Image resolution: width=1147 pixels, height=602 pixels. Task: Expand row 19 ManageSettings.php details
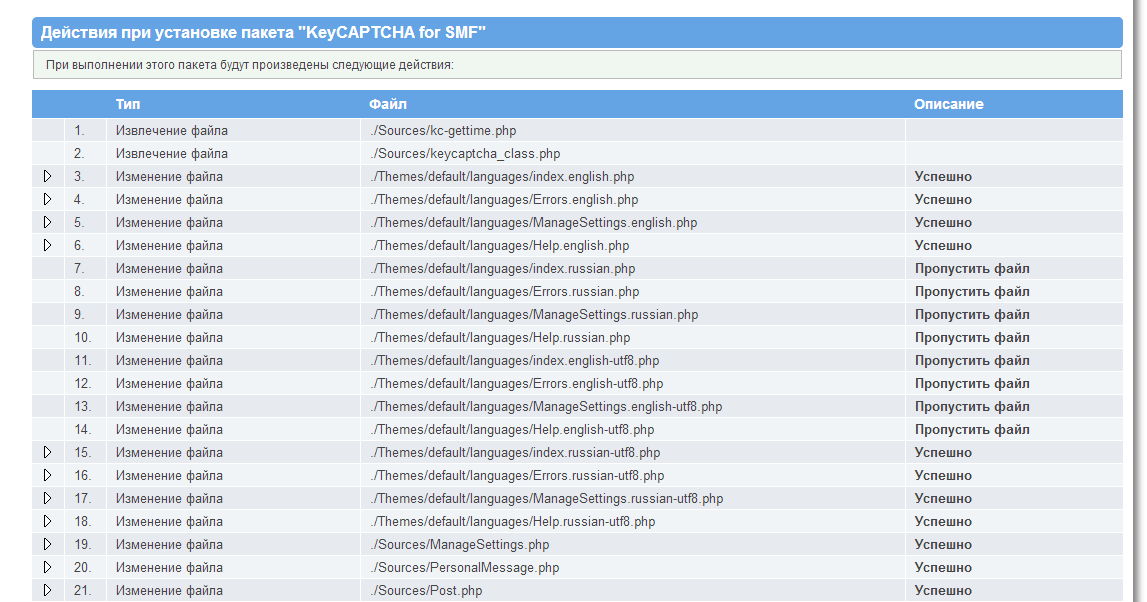click(48, 544)
